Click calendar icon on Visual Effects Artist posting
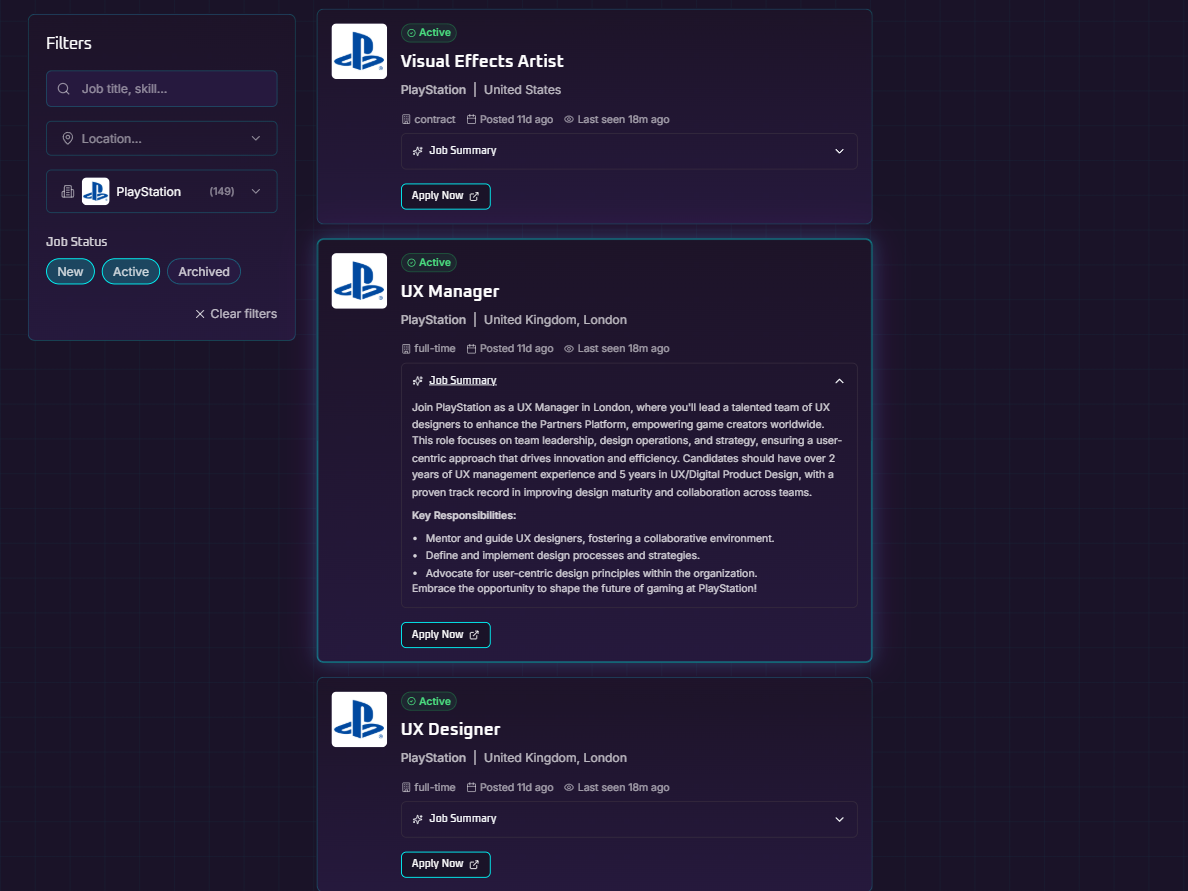The width and height of the screenshot is (1188, 891). [x=471, y=120]
